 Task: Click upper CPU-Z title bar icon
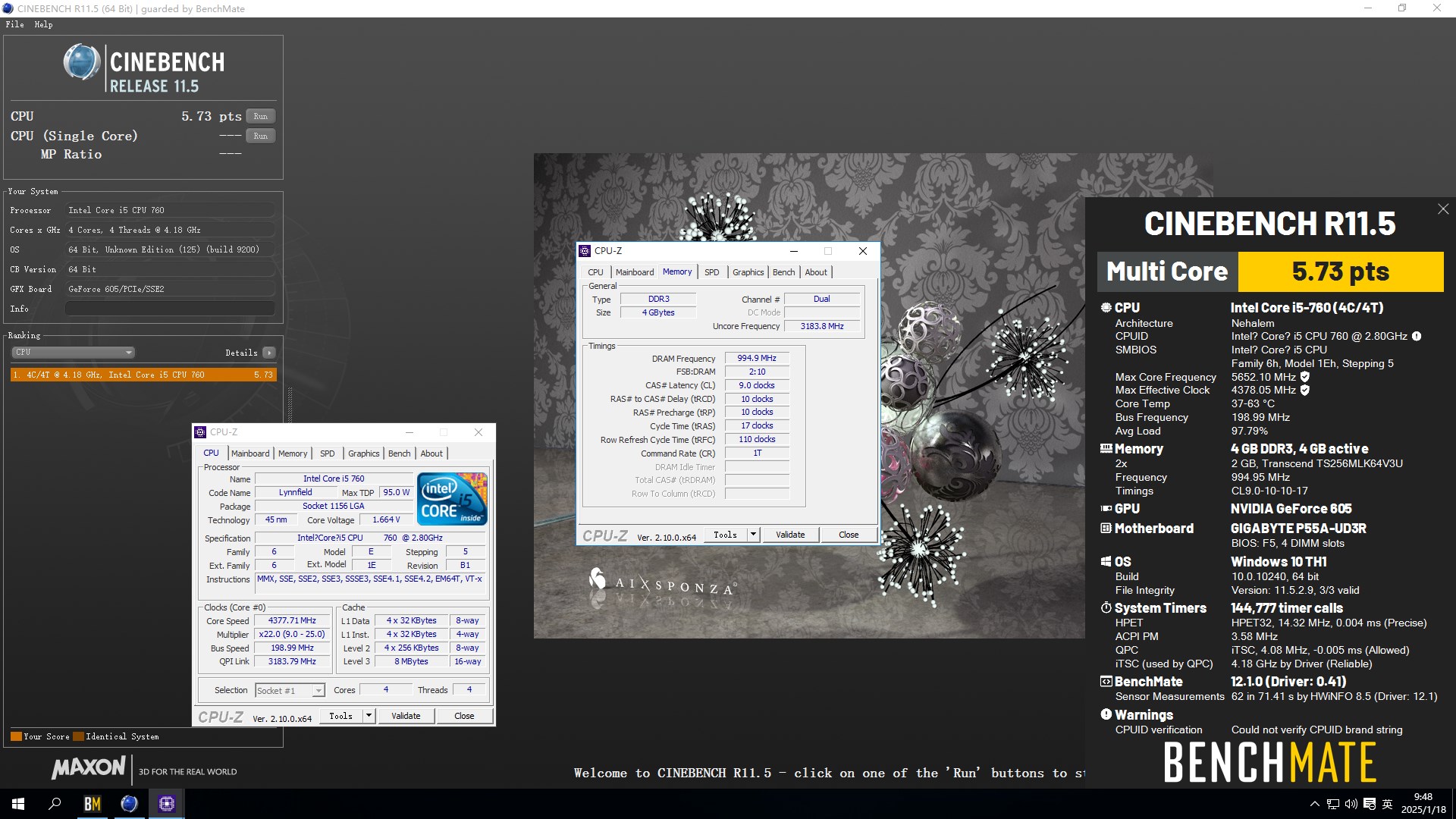585,251
